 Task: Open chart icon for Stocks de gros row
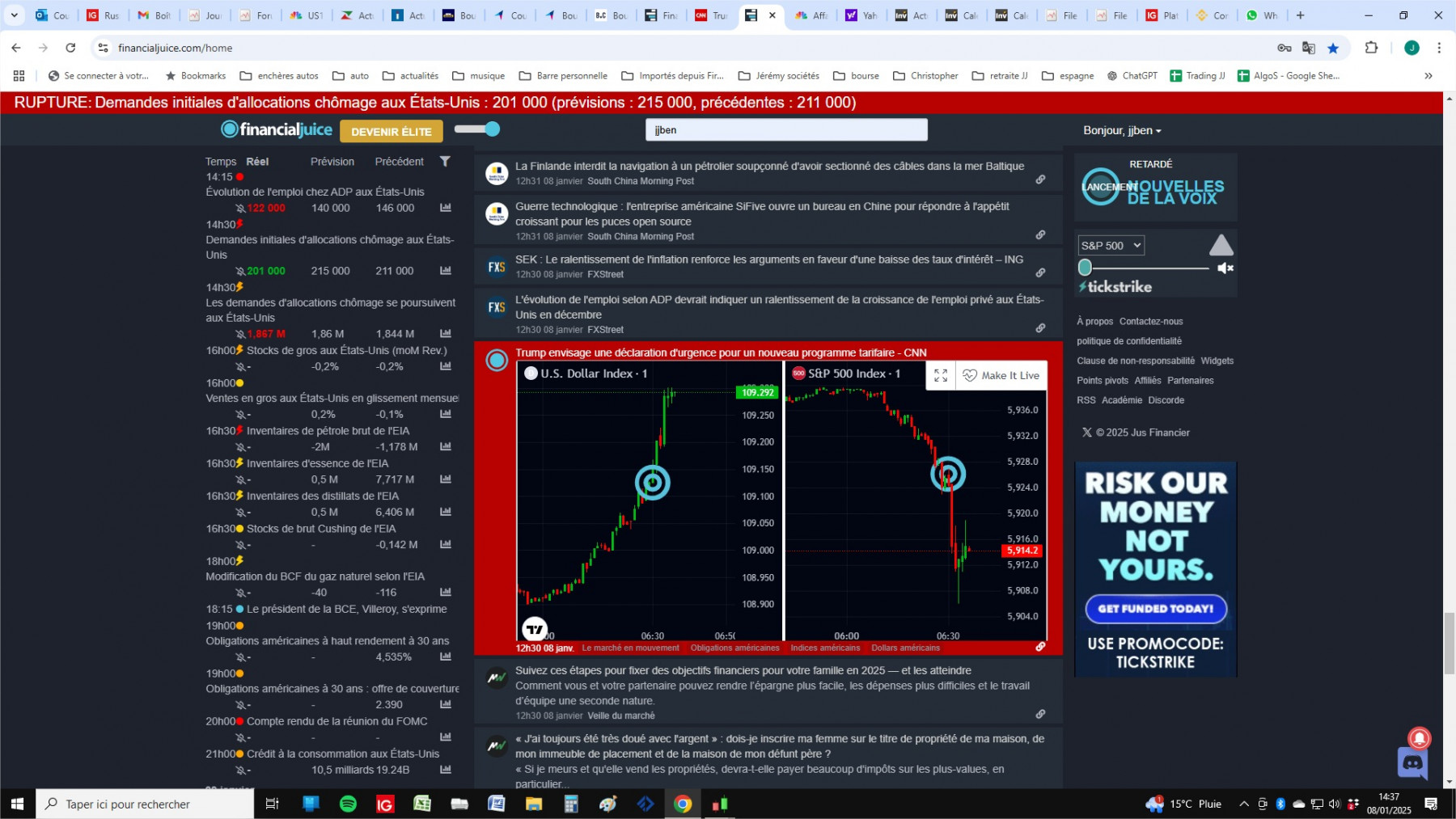tap(446, 366)
